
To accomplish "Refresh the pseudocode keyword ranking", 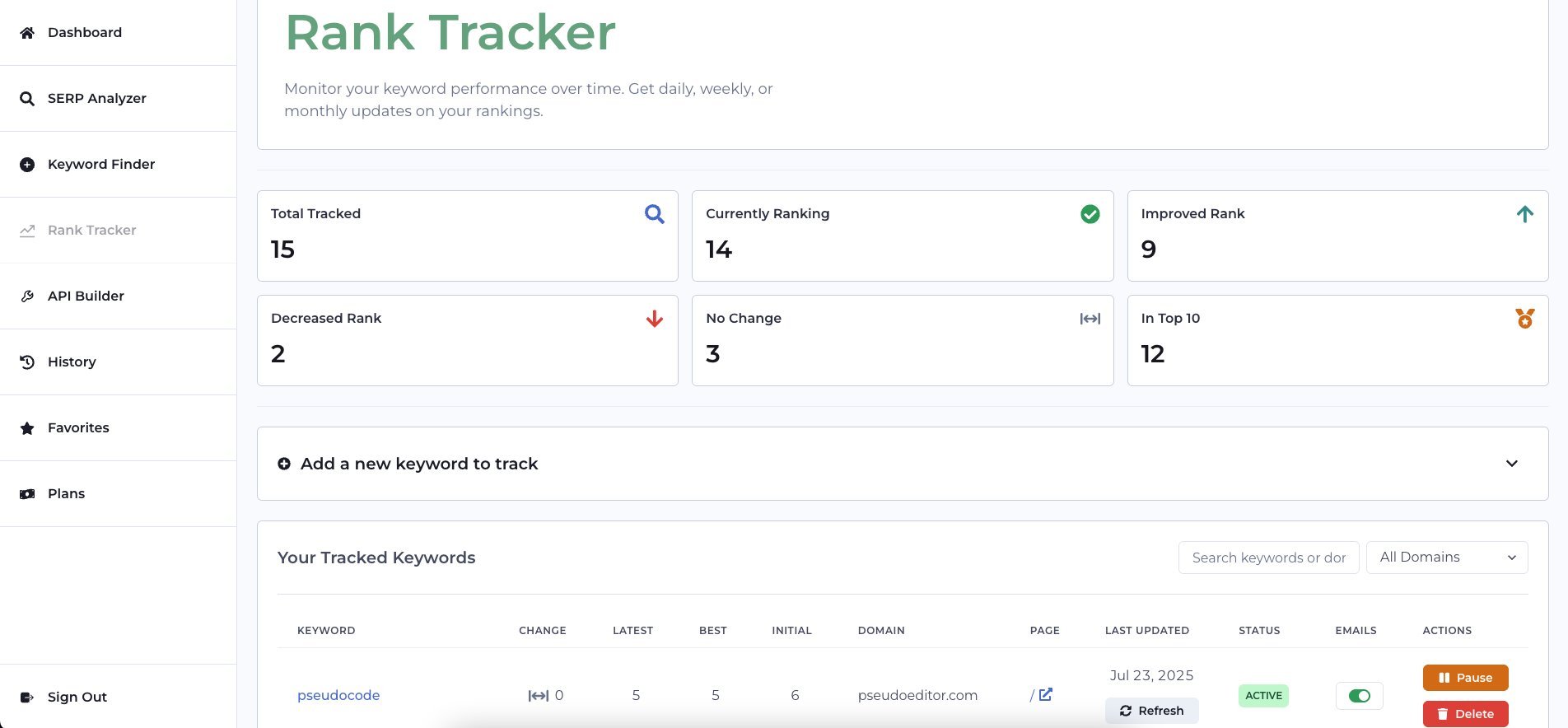I will pyautogui.click(x=1151, y=710).
